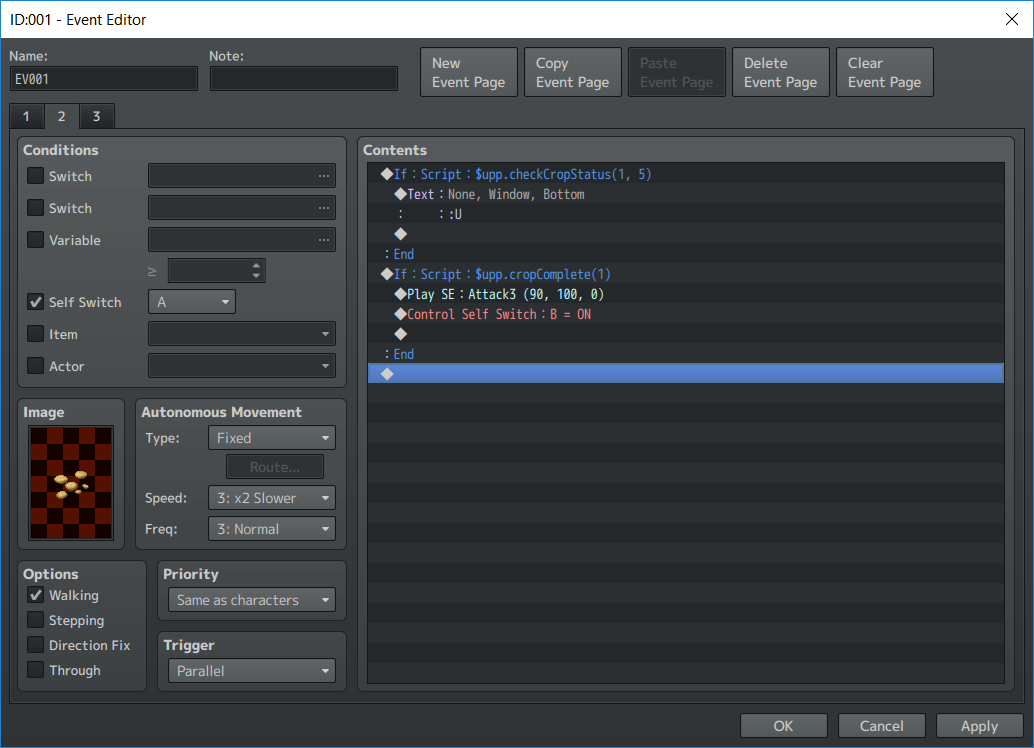Click the New Event Page button
1034x748 pixels.
[x=468, y=73]
